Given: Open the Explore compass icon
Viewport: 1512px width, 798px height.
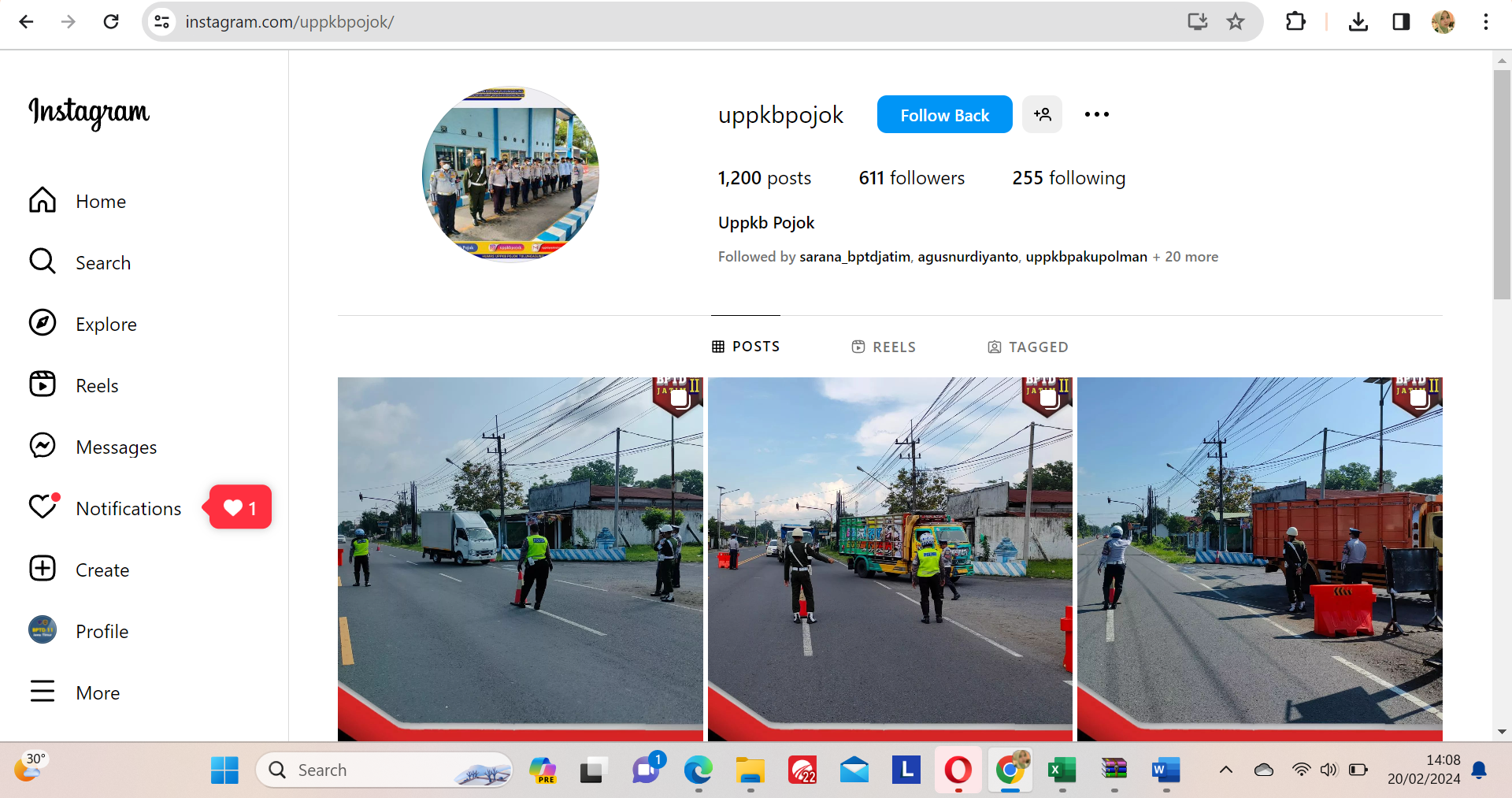Looking at the screenshot, I should (x=43, y=323).
